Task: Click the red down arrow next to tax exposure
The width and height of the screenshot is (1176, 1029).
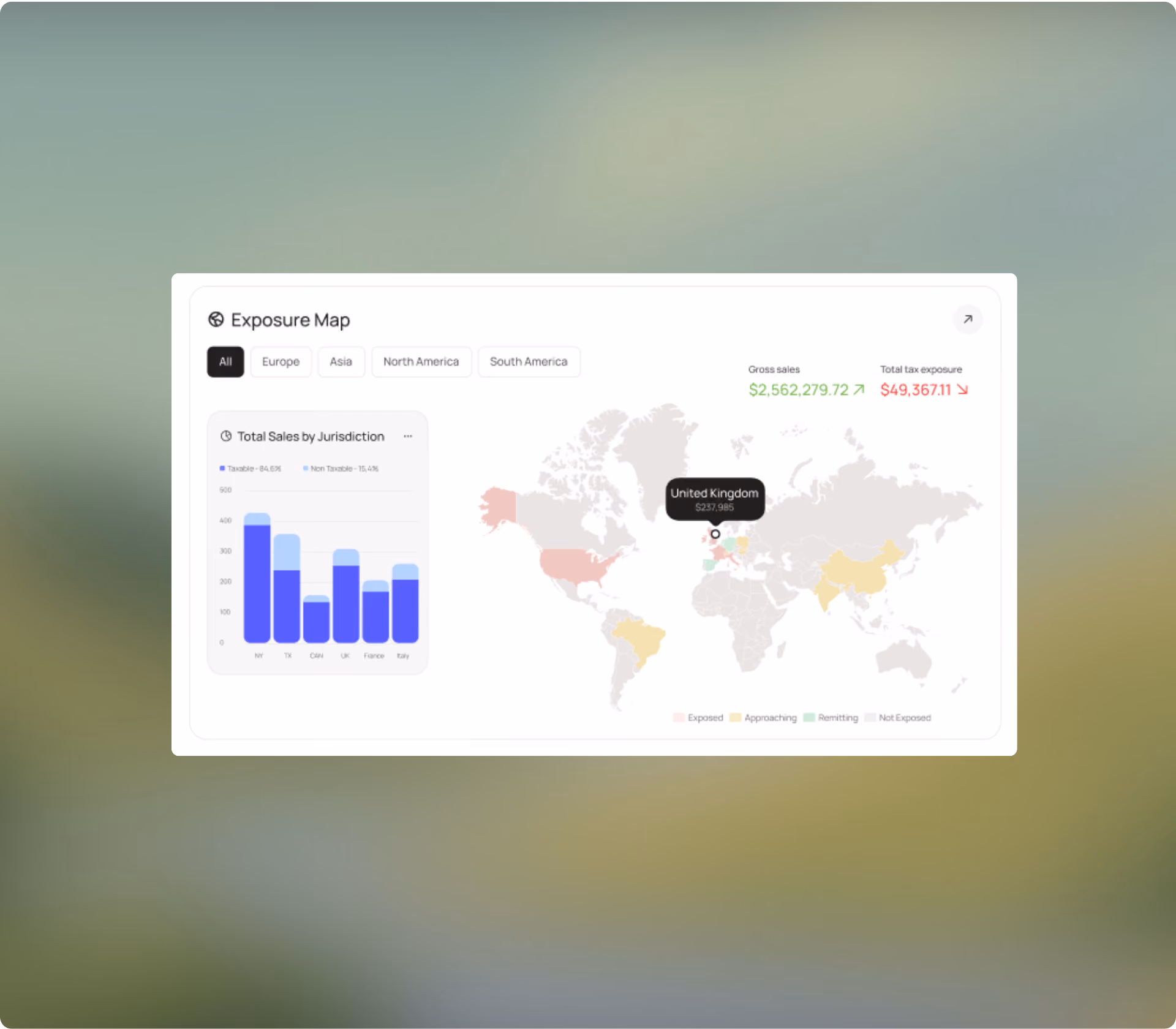Action: click(x=962, y=390)
